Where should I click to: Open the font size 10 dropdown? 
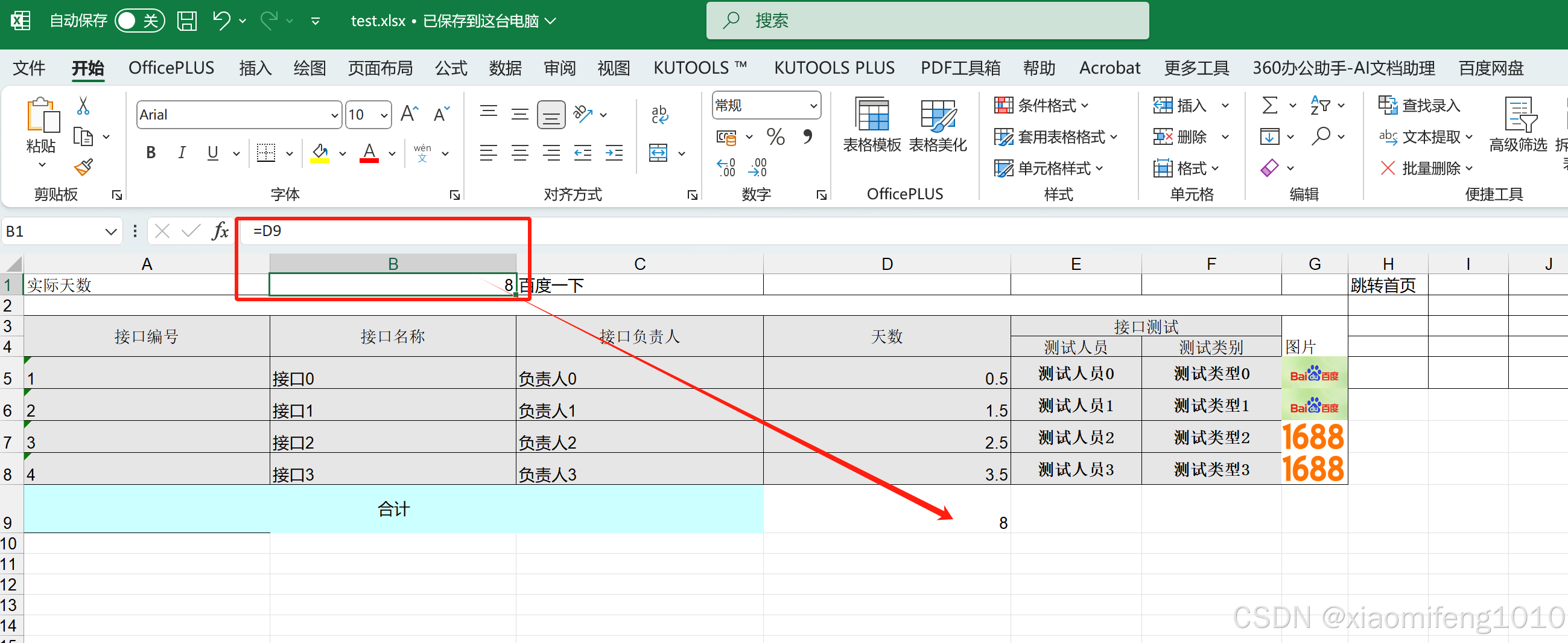coord(384,115)
